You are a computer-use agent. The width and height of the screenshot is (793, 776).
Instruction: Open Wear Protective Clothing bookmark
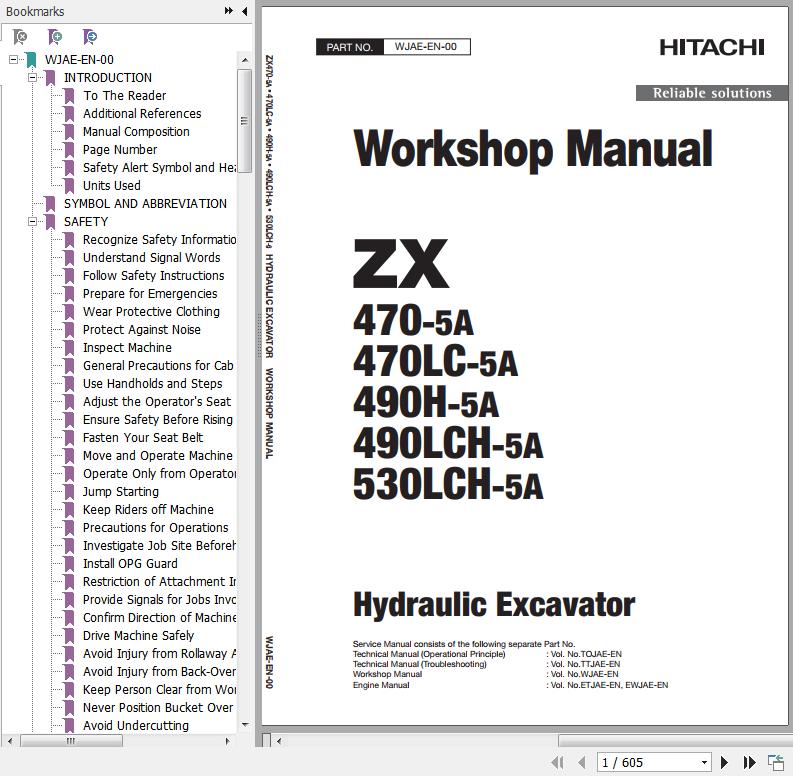click(x=151, y=312)
